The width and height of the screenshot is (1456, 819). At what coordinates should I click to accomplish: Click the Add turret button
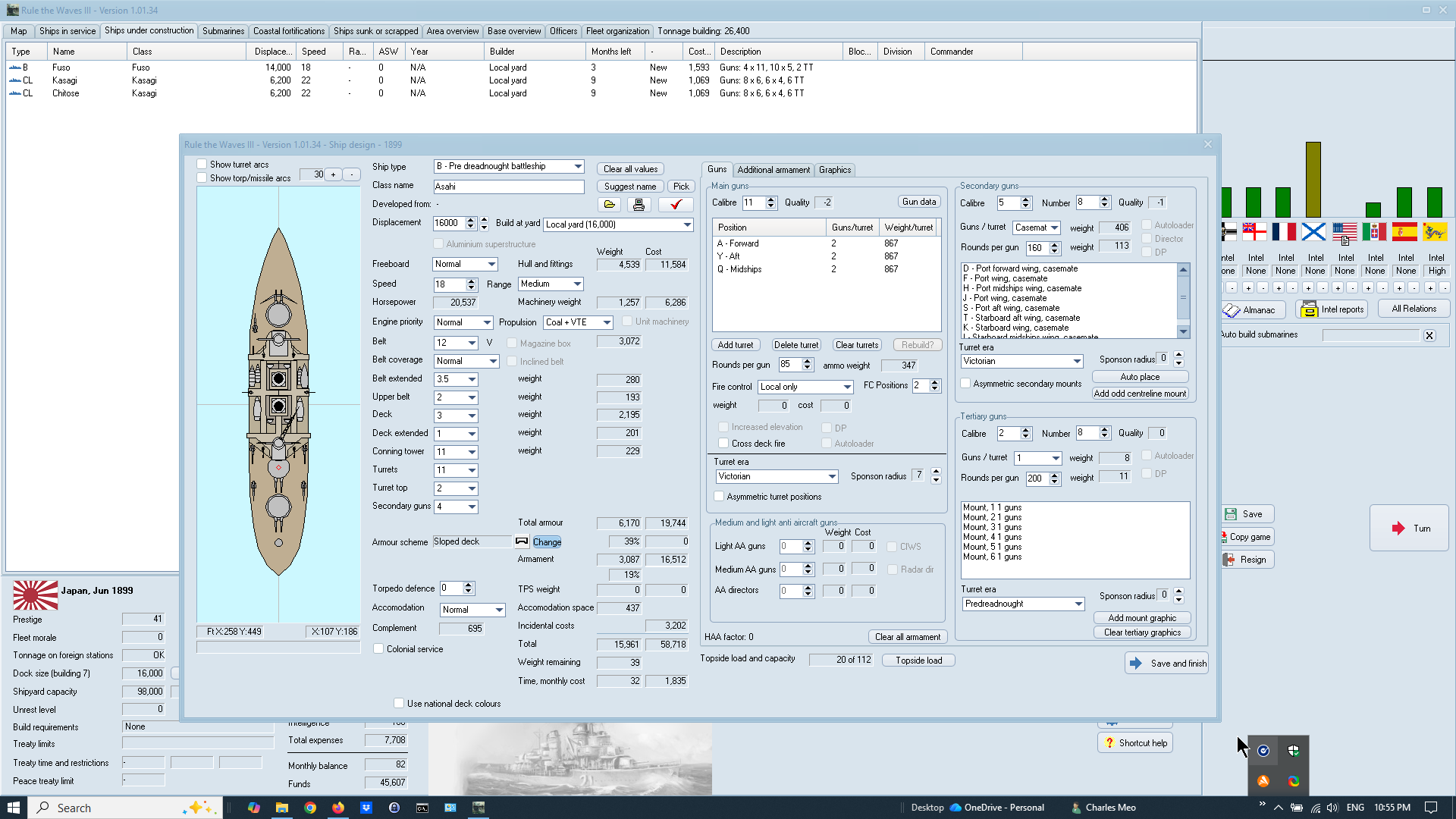(736, 345)
